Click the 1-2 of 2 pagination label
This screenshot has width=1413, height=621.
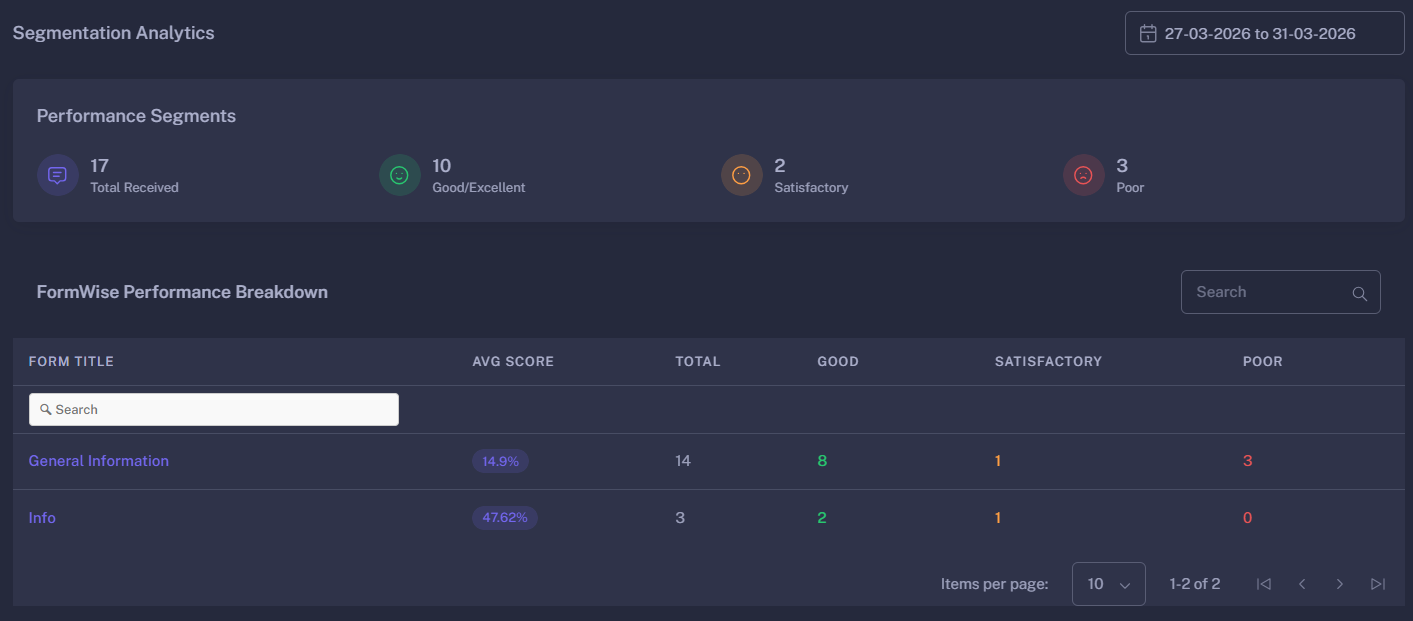point(1195,584)
